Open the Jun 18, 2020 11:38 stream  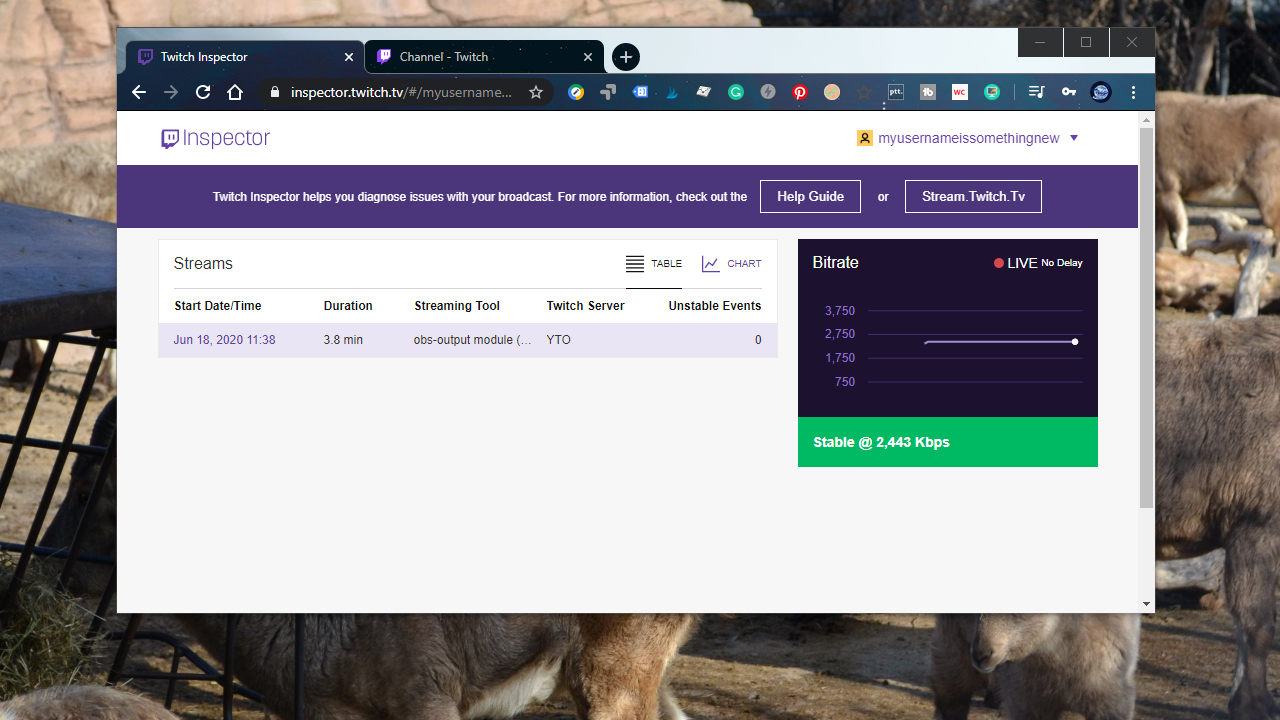pyautogui.click(x=225, y=340)
